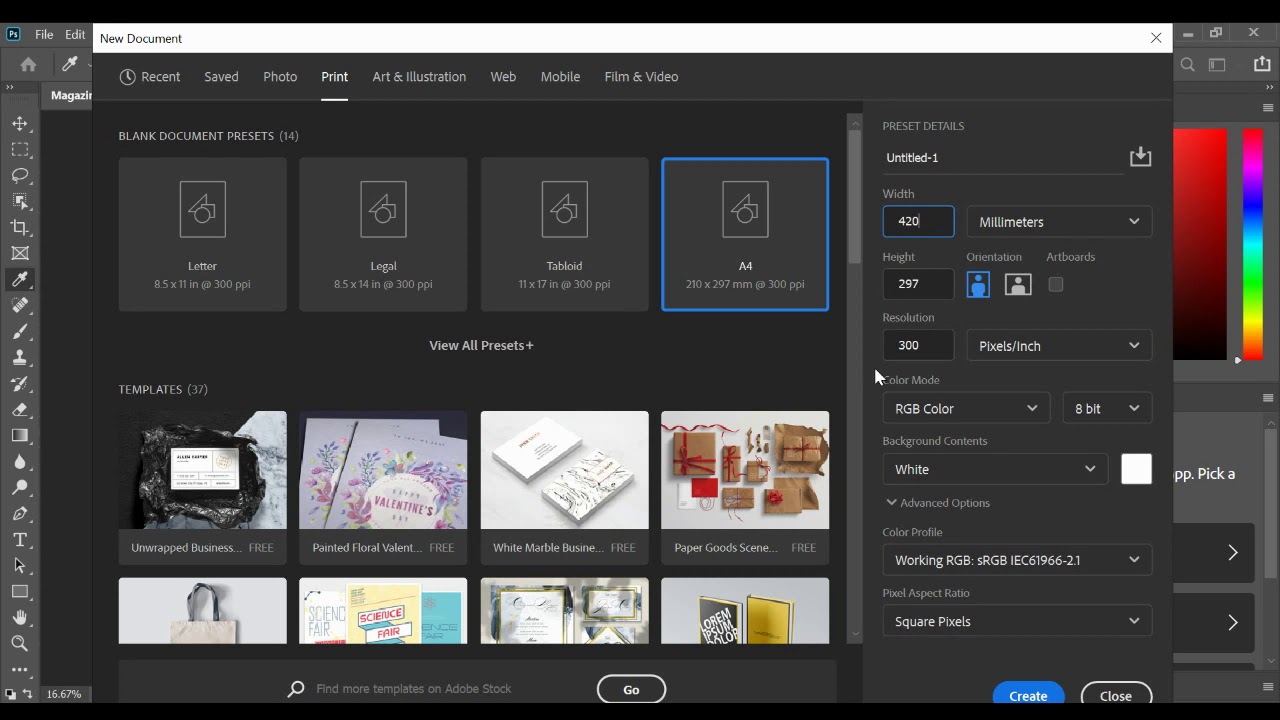Select the Eraser tool

20,409
